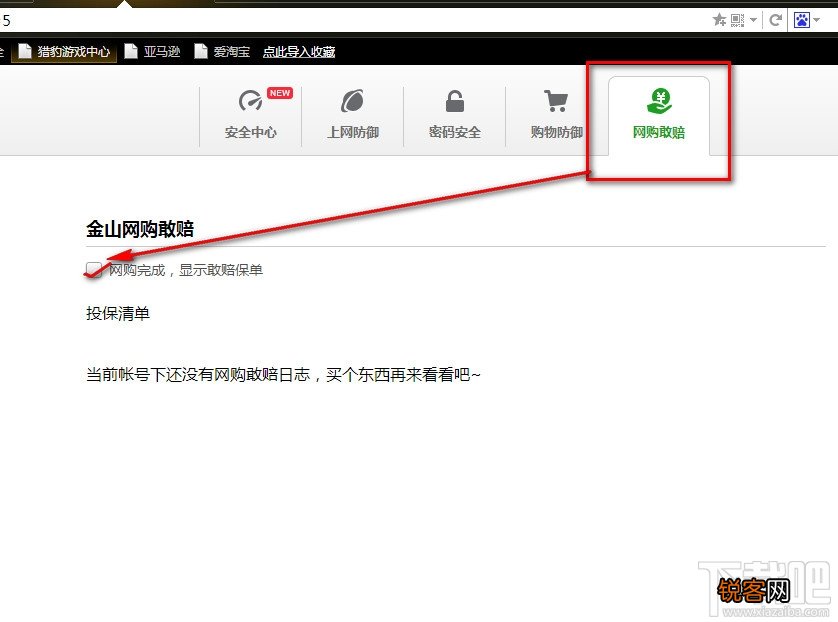Image resolution: width=838 pixels, height=622 pixels.
Task: Select the 网购敢赔 tab
Action: click(658, 115)
